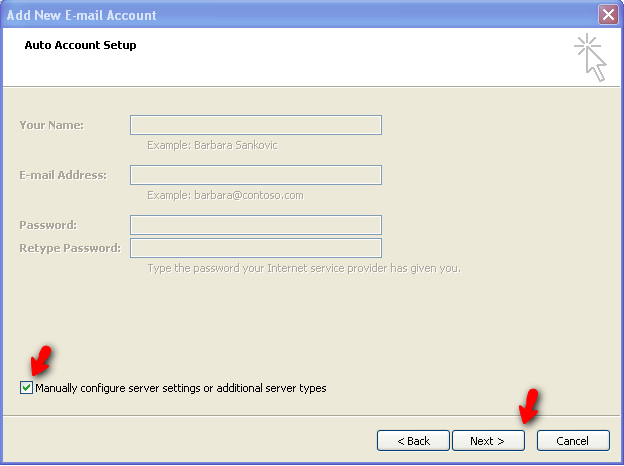This screenshot has height=466, width=624.
Task: Return to the previous page with Back
Action: (413, 441)
